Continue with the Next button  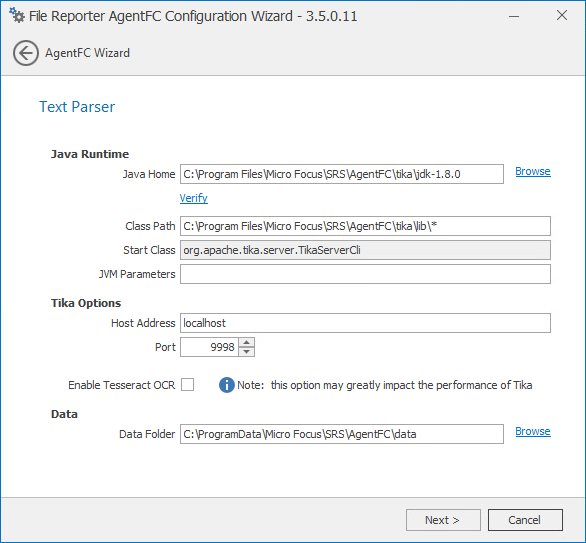pyautogui.click(x=443, y=520)
